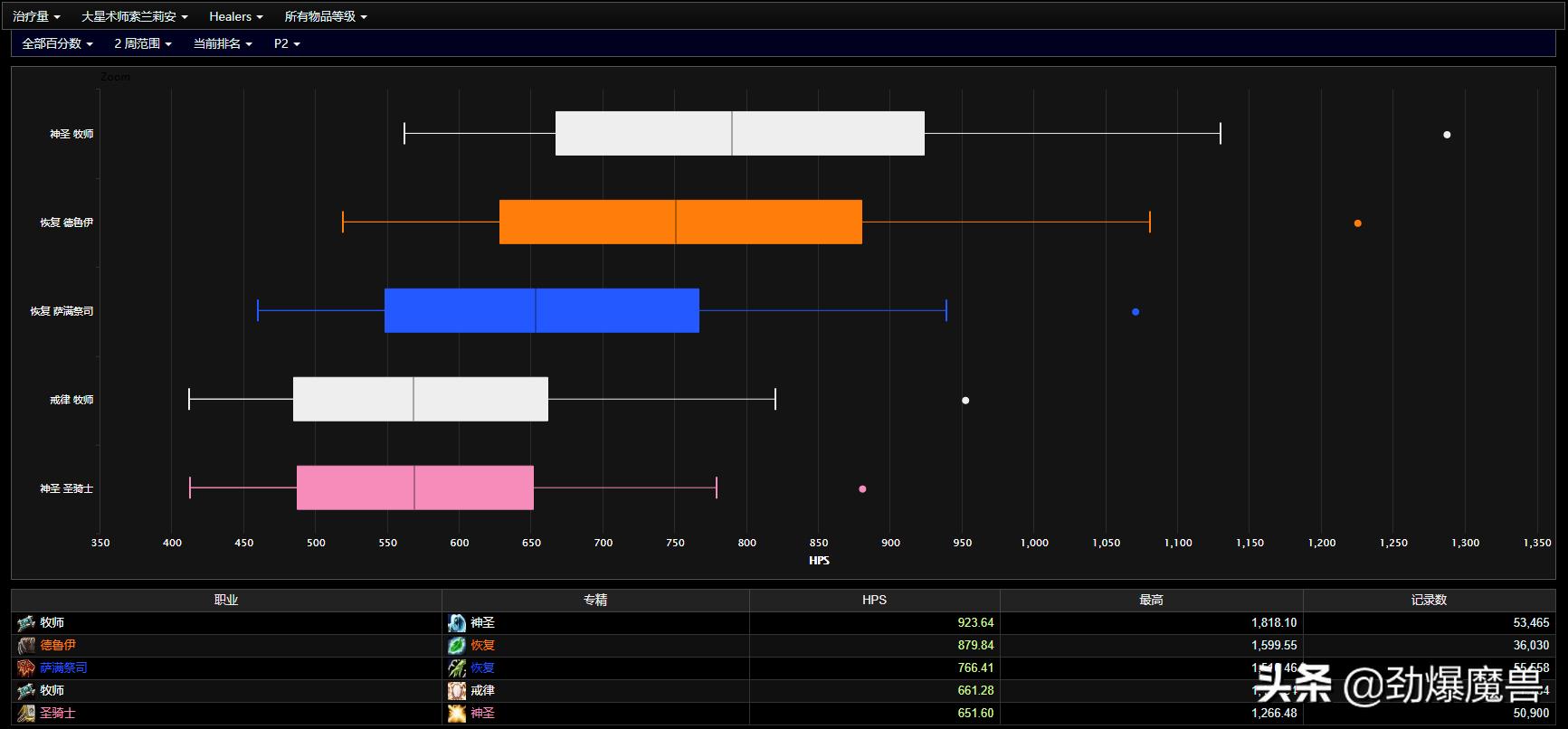The height and width of the screenshot is (729, 1568).
Task: Click the Druid class icon in table
Action: [x=26, y=646]
